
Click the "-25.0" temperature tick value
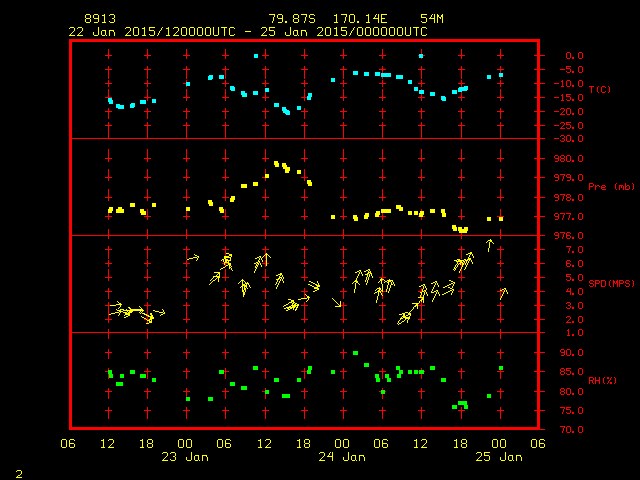tap(569, 125)
